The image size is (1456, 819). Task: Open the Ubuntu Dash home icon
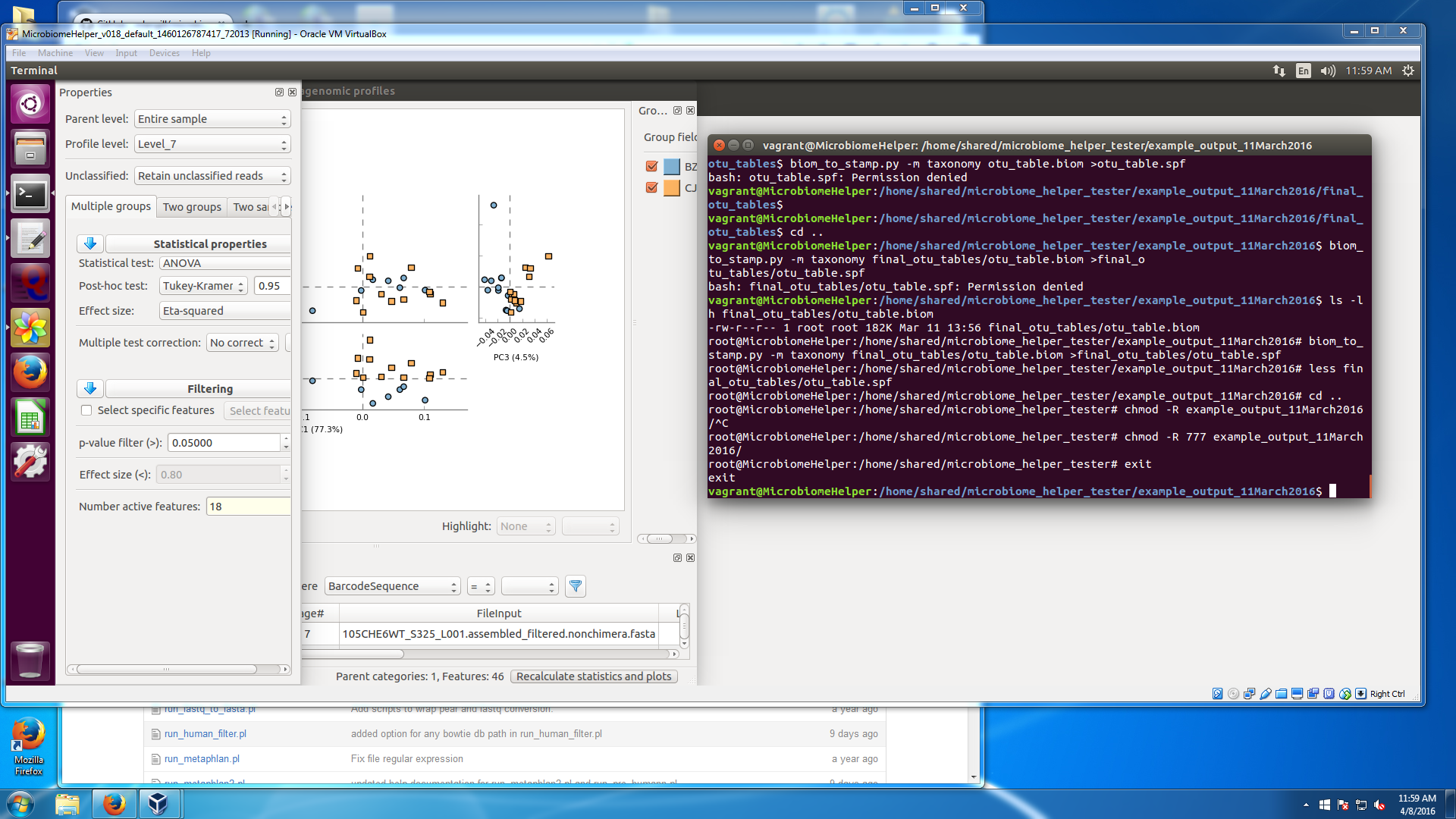point(30,104)
